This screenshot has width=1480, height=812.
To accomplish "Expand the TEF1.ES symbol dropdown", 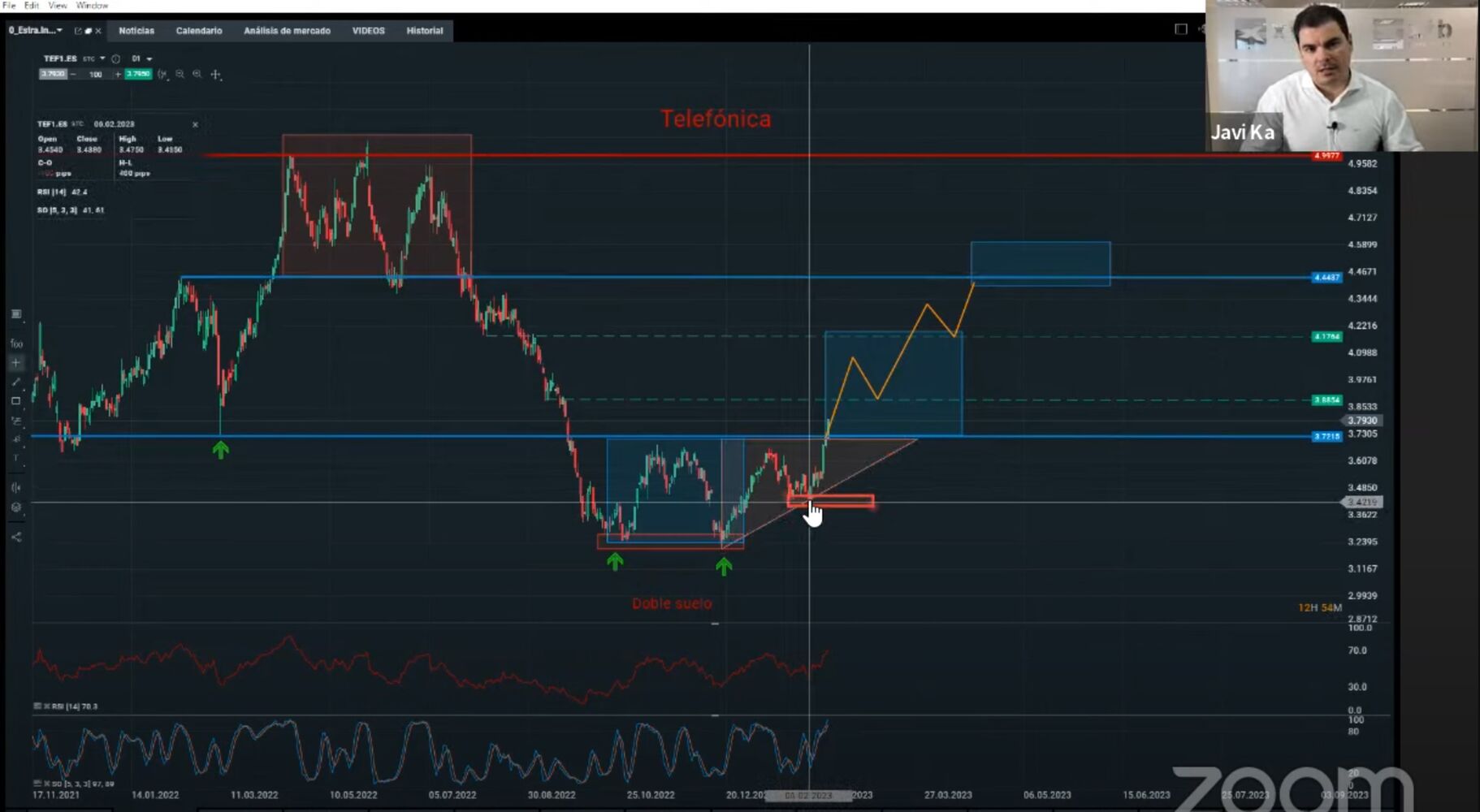I will (x=102, y=58).
